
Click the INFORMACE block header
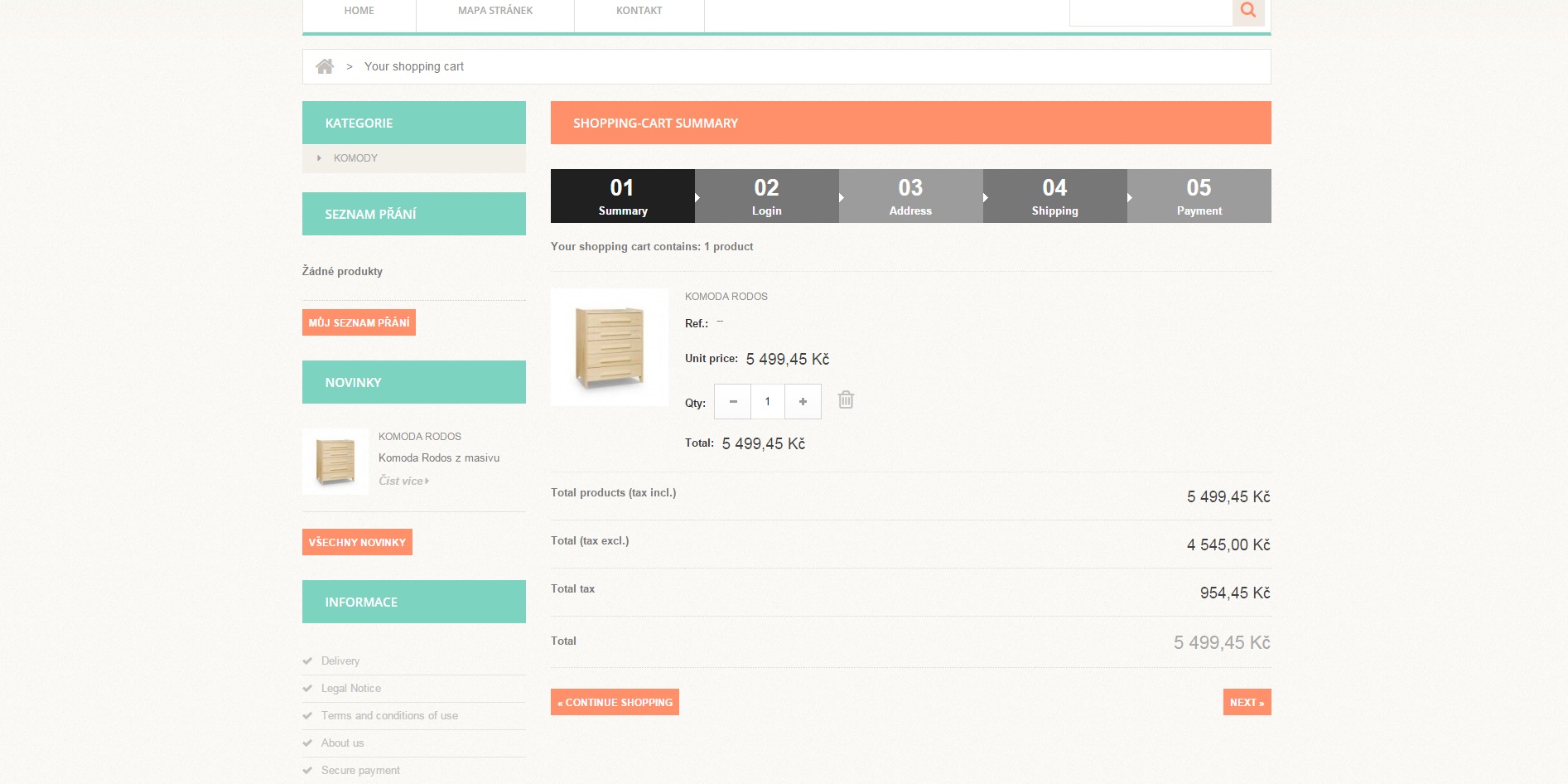tap(414, 602)
